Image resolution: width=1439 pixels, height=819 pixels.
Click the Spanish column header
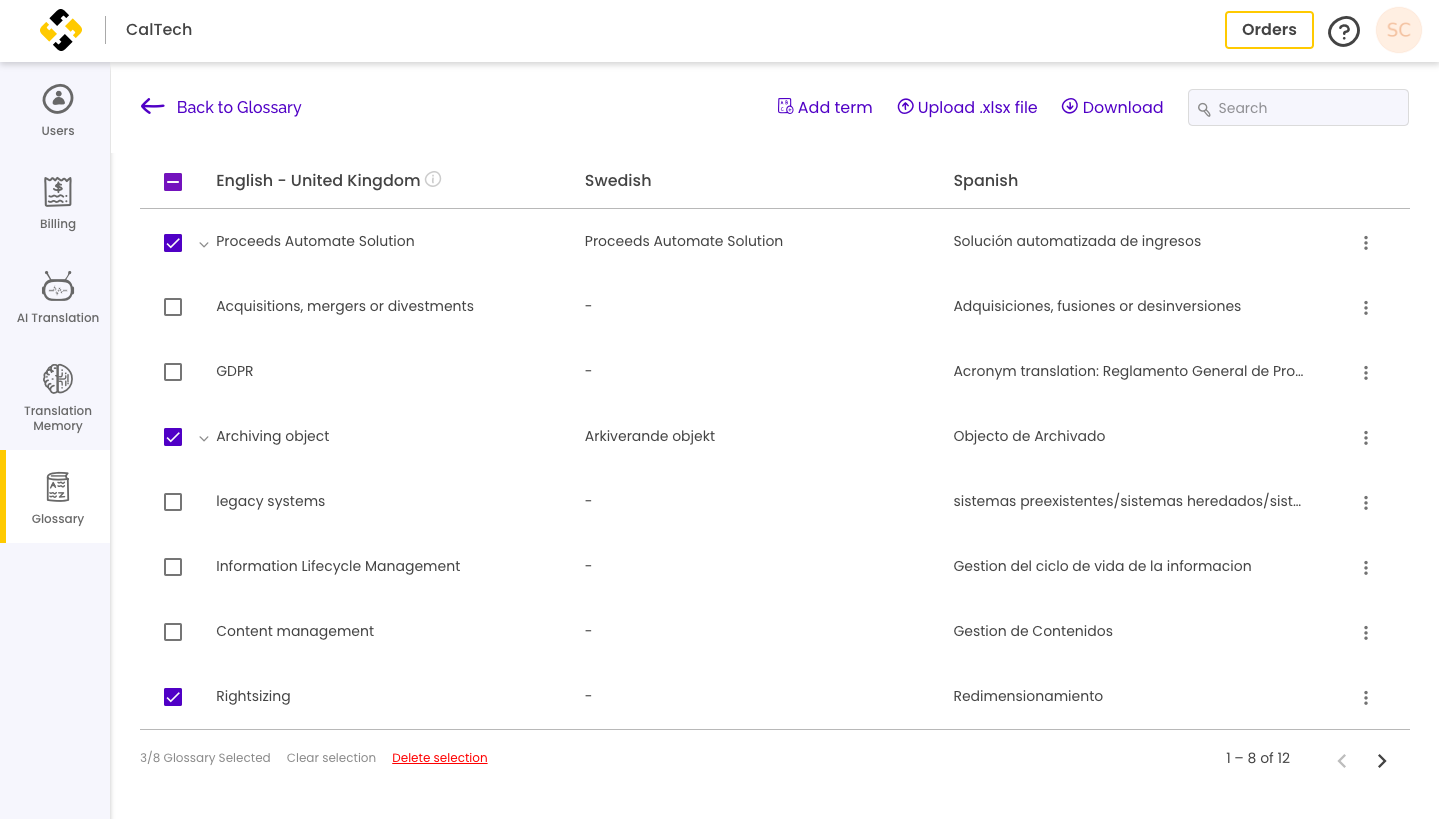(986, 181)
